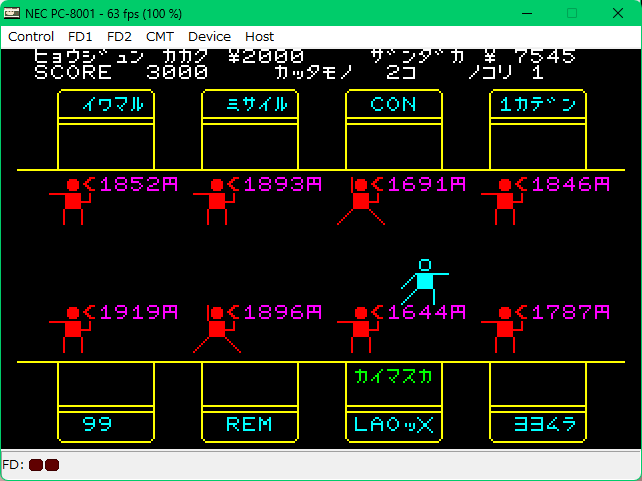Image resolution: width=642 pixels, height=481 pixels.
Task: Open the Device menu
Action: [x=209, y=36]
